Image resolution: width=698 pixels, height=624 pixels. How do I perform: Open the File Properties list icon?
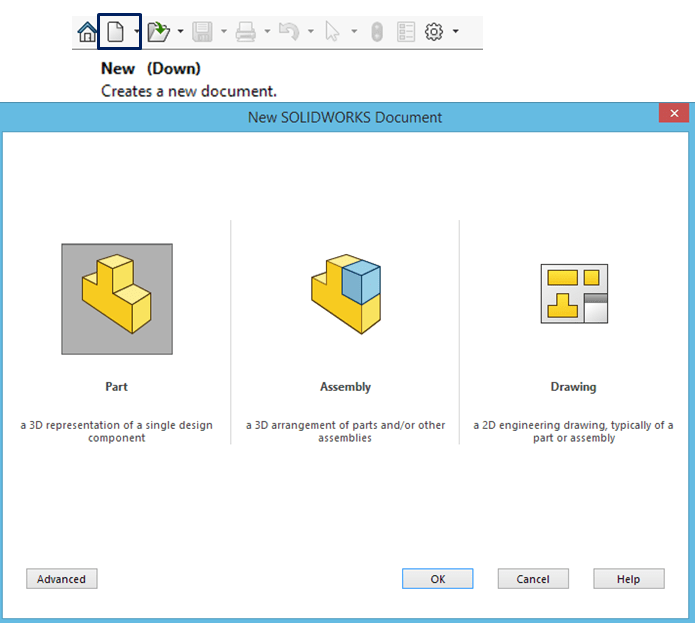coord(406,32)
